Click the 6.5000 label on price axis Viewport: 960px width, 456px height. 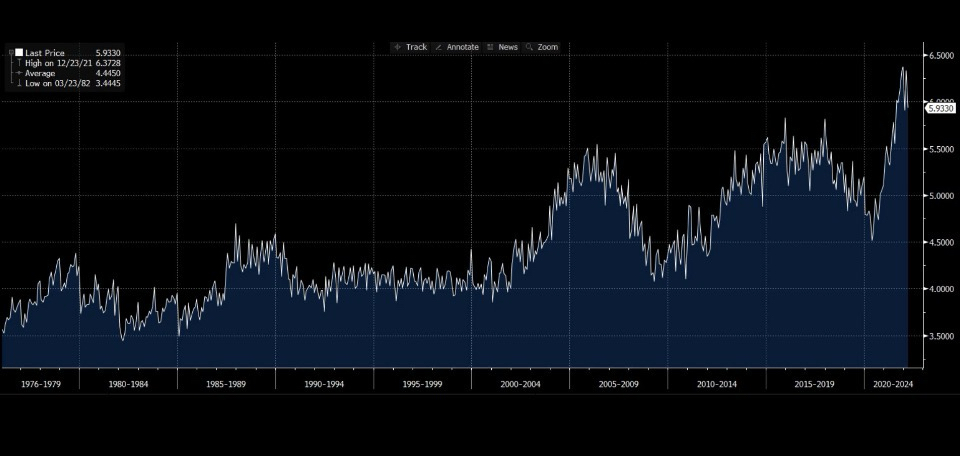(942, 56)
